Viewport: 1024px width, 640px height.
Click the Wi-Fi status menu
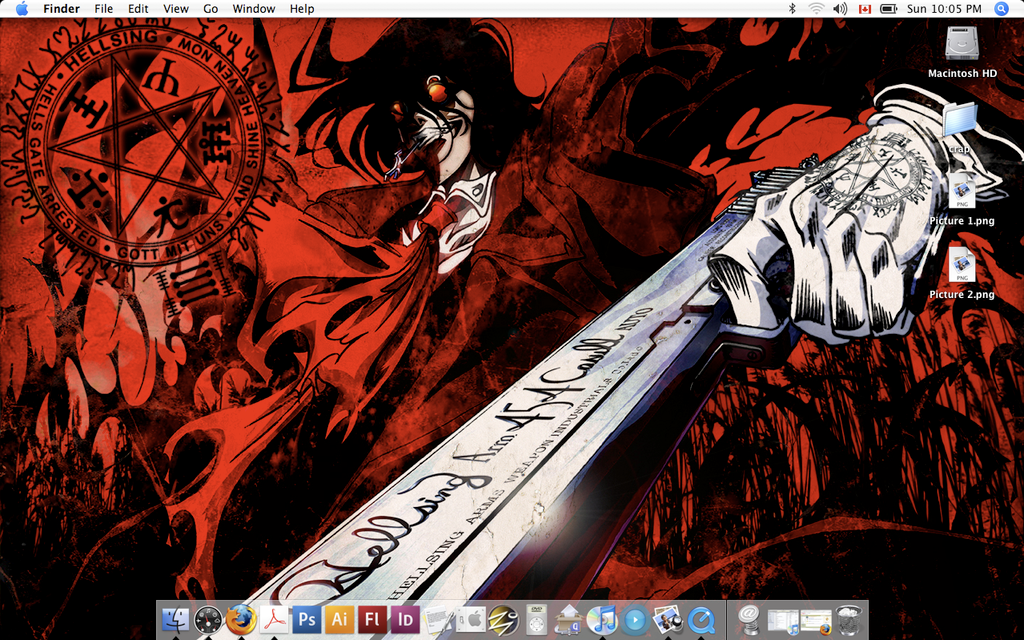(x=816, y=9)
